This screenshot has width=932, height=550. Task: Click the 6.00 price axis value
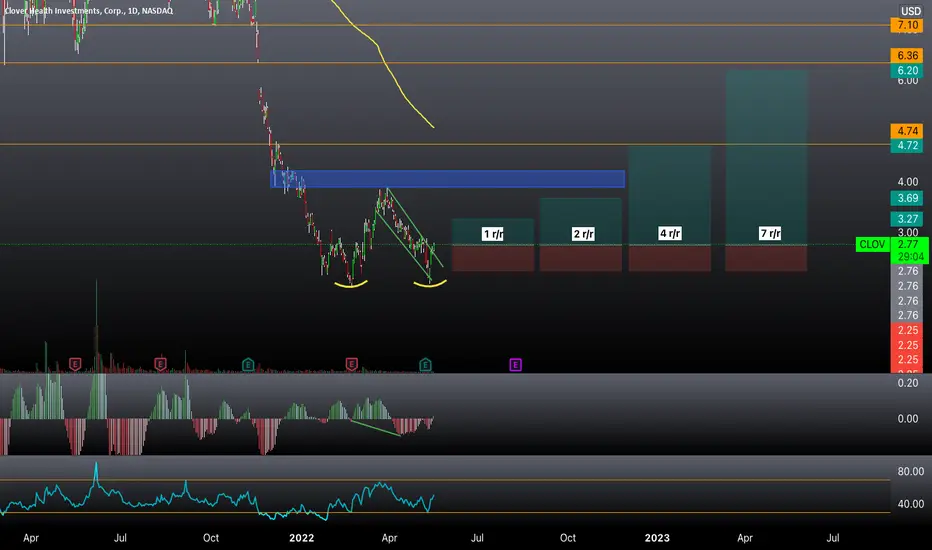[908, 81]
